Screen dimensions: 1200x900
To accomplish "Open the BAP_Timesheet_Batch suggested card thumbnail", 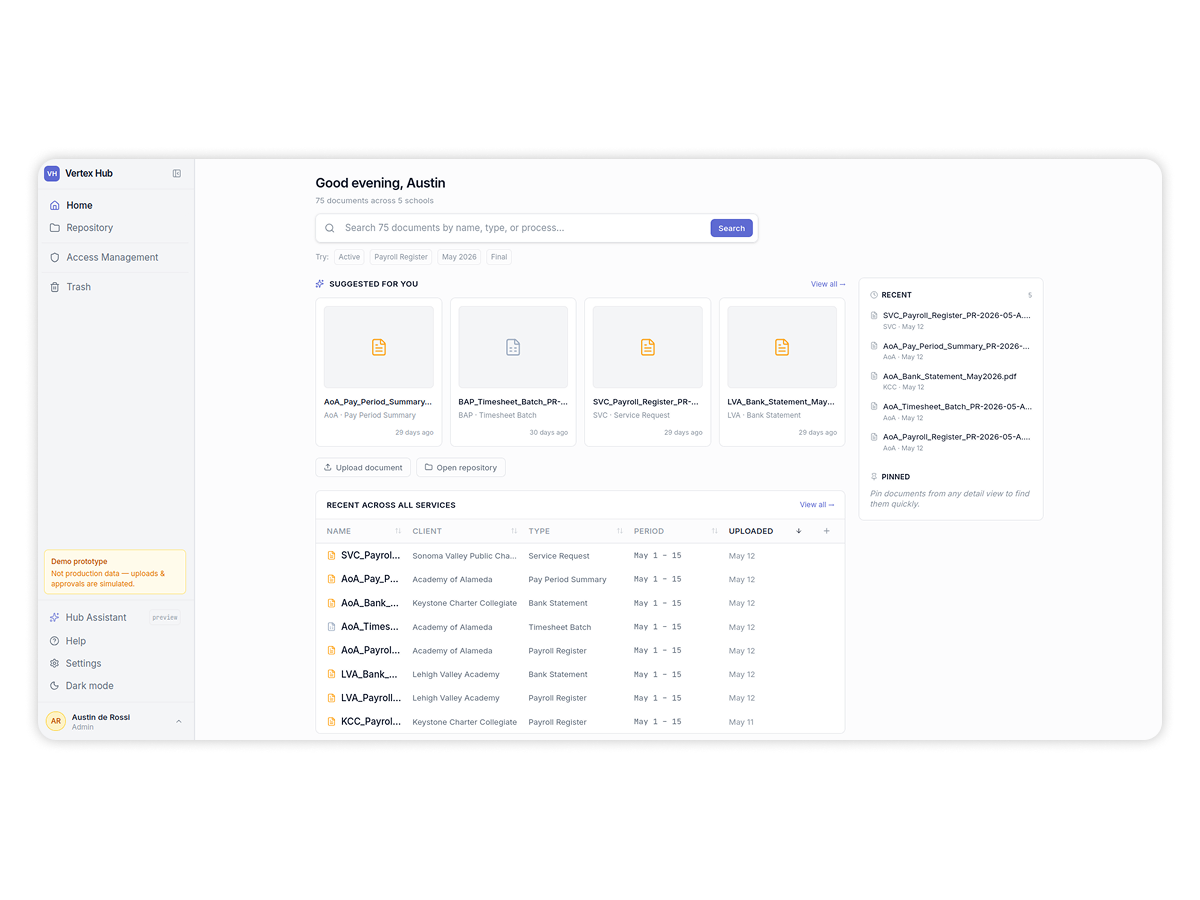I will coord(513,347).
